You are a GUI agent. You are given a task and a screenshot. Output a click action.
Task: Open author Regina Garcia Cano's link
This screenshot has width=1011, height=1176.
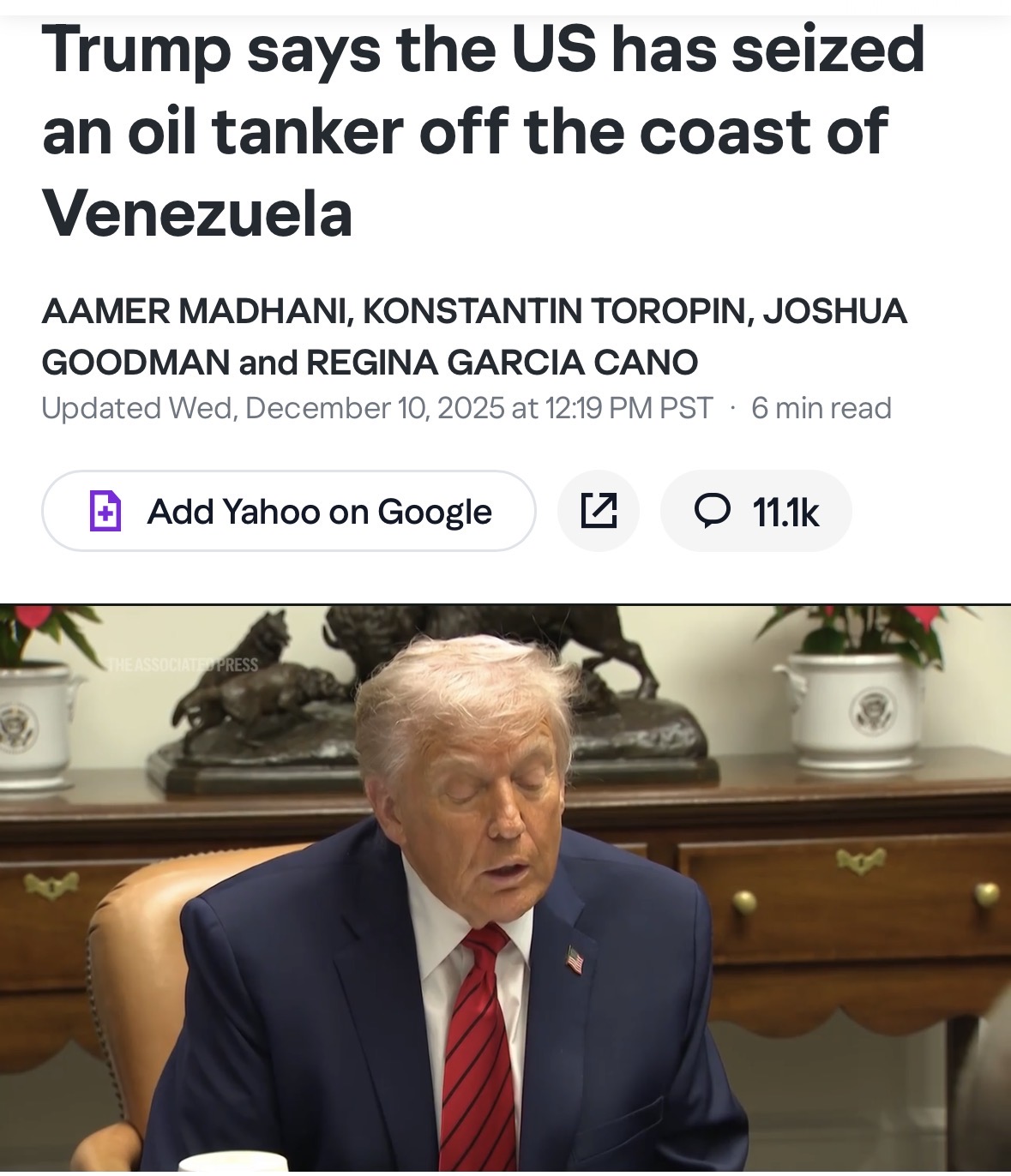(x=502, y=363)
